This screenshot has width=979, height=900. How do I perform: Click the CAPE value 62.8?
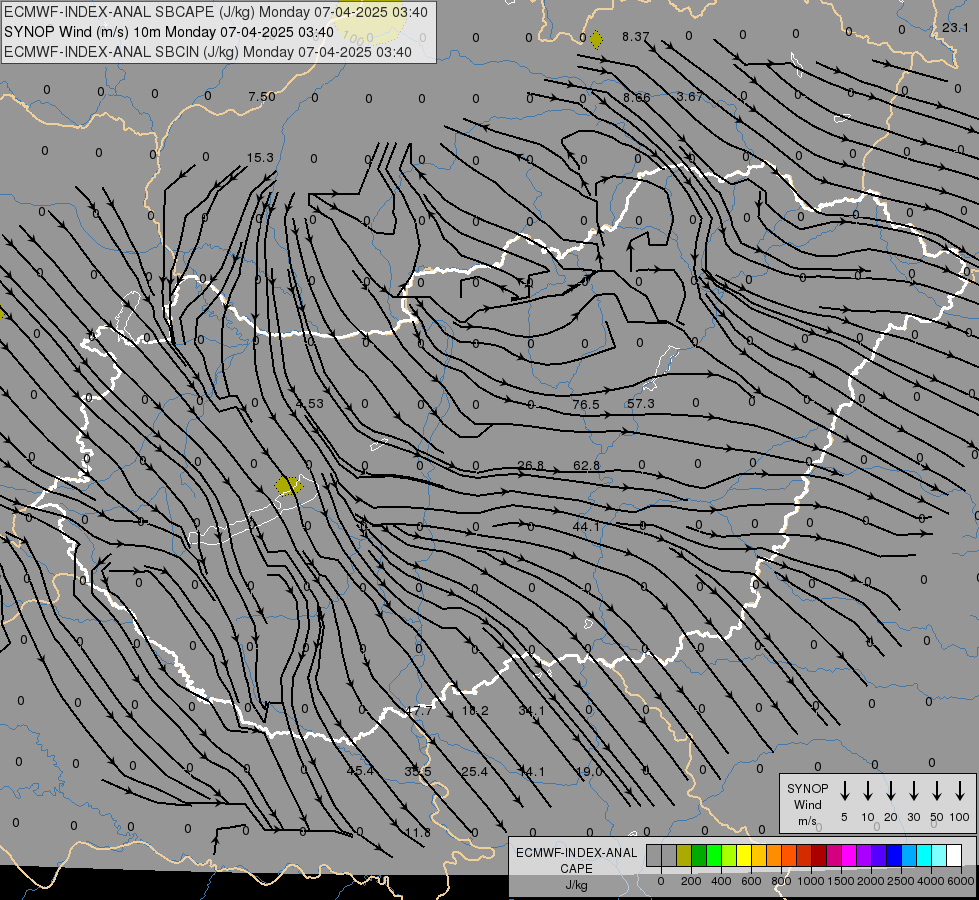point(586,465)
